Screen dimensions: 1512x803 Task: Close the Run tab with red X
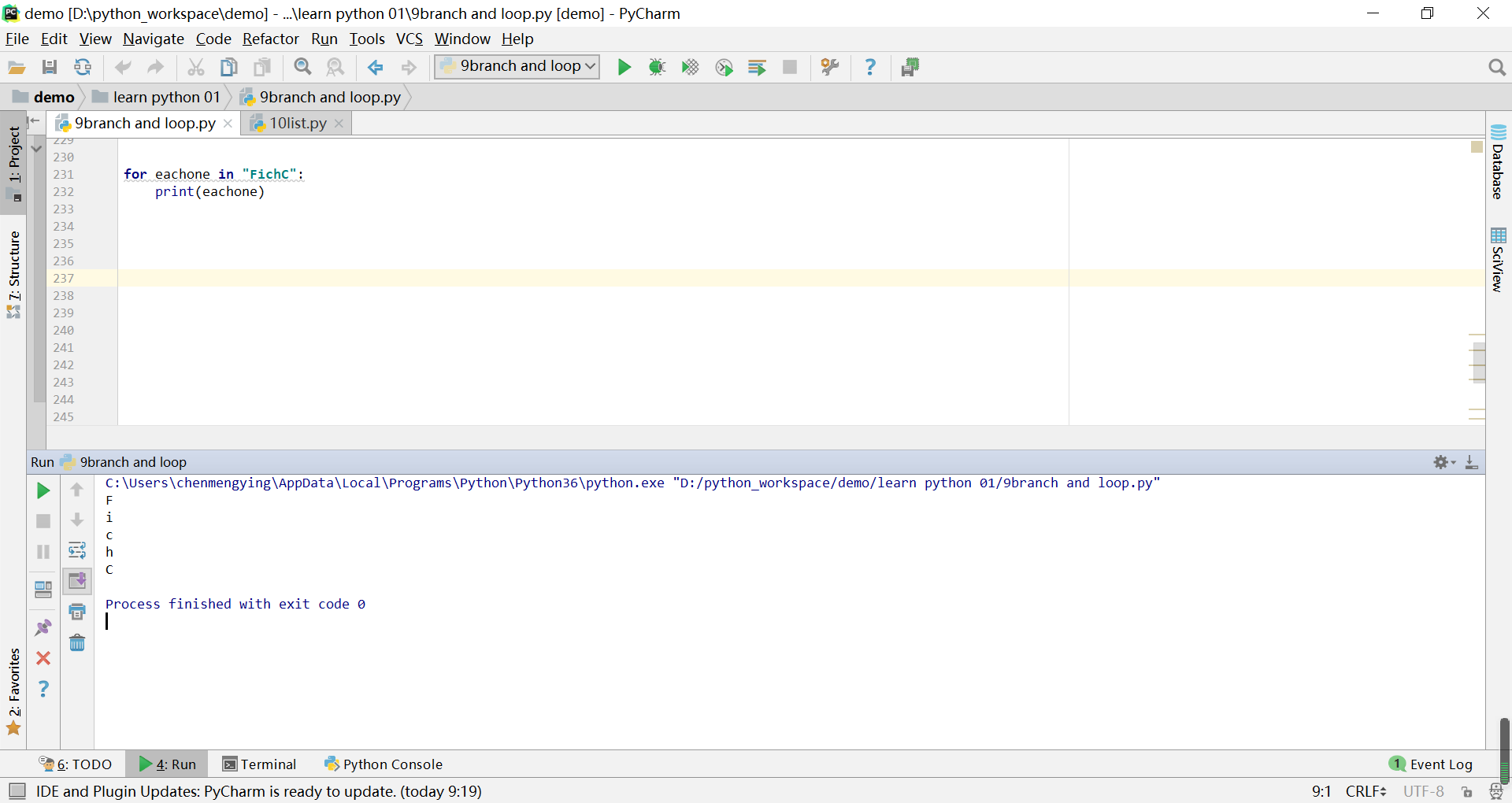click(43, 658)
